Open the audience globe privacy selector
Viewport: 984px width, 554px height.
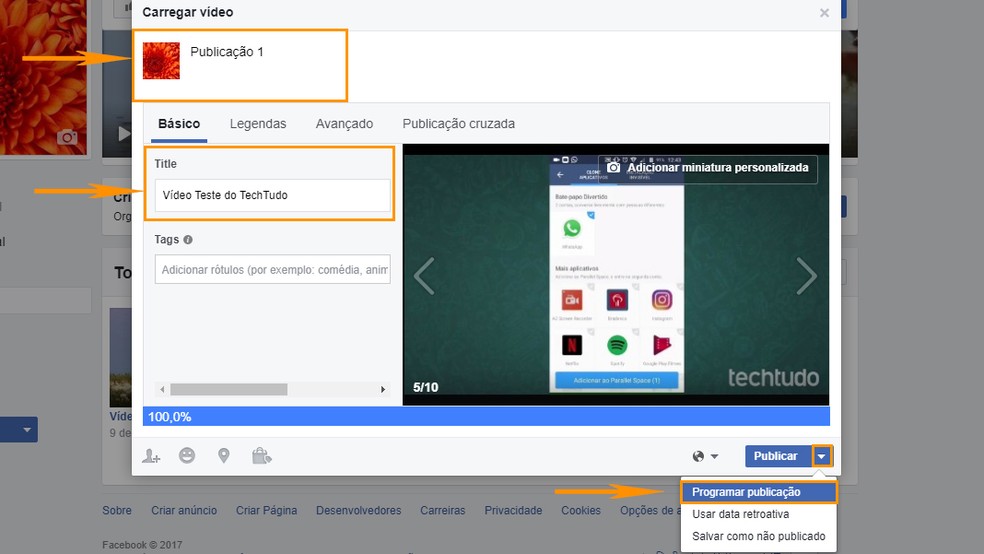[x=705, y=456]
